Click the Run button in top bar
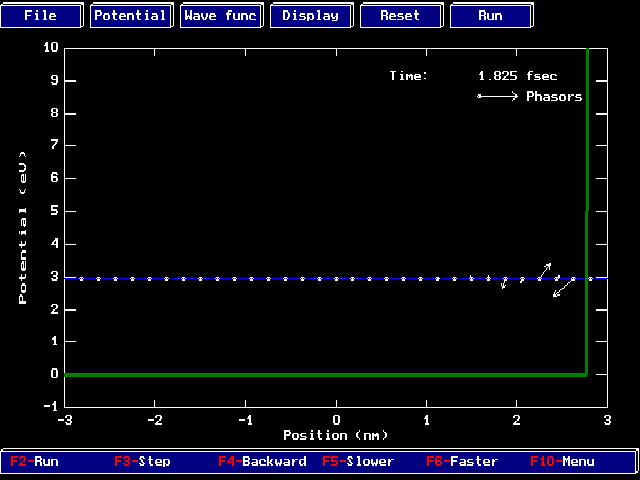This screenshot has height=480, width=640. click(x=490, y=16)
